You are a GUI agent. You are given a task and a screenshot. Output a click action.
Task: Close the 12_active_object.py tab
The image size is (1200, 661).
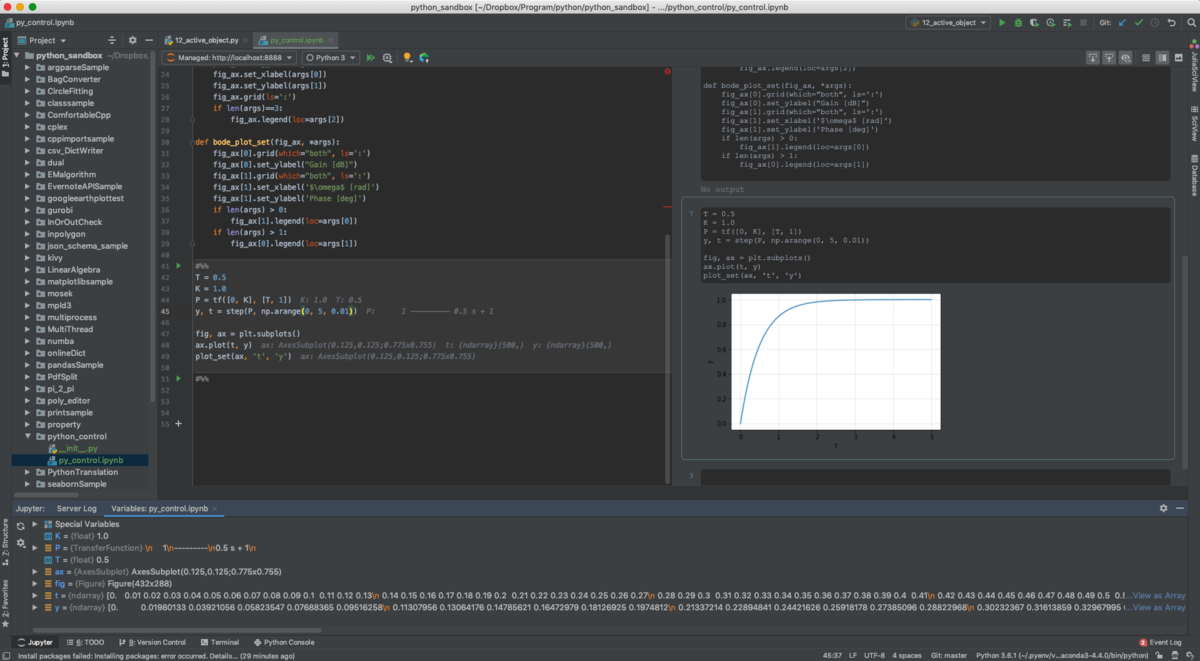tap(246, 40)
